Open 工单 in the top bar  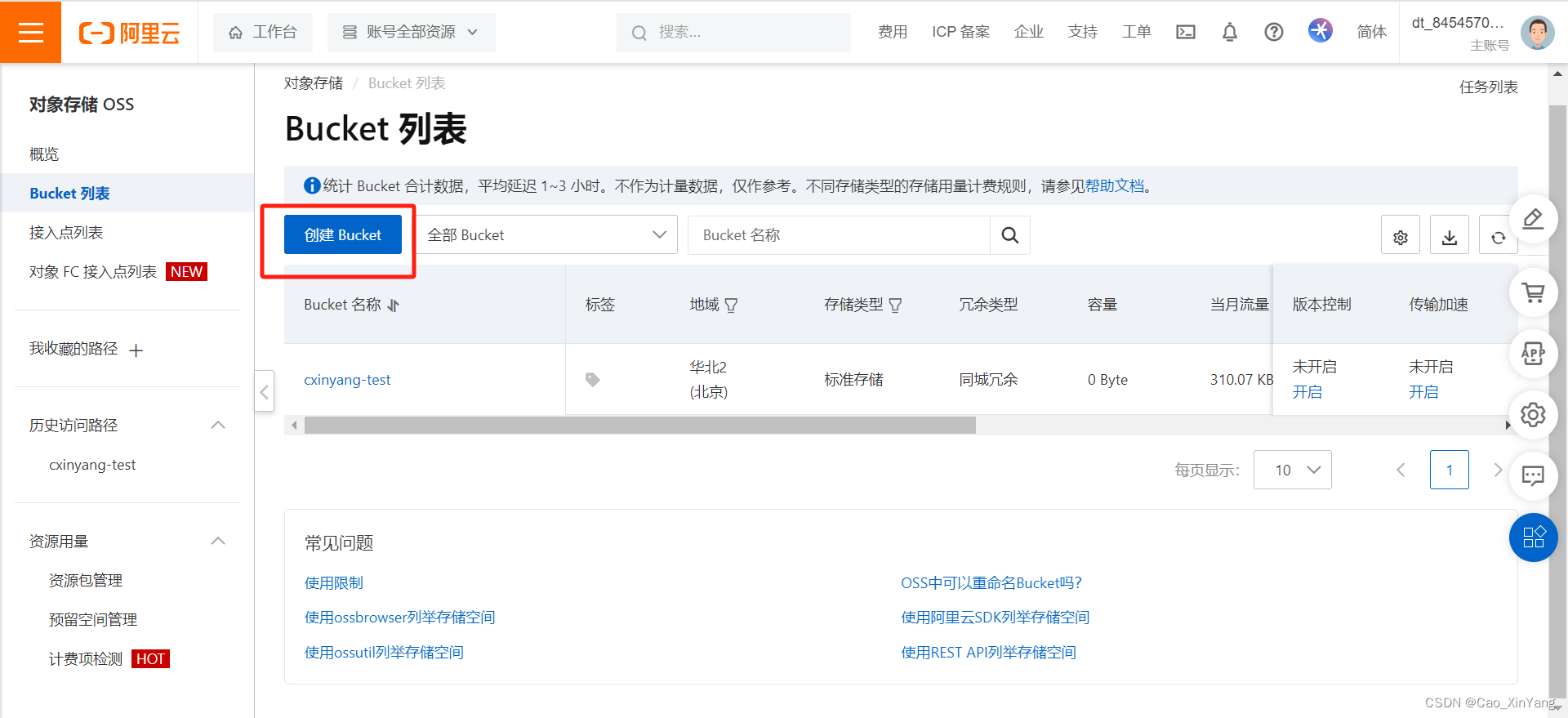[1137, 32]
